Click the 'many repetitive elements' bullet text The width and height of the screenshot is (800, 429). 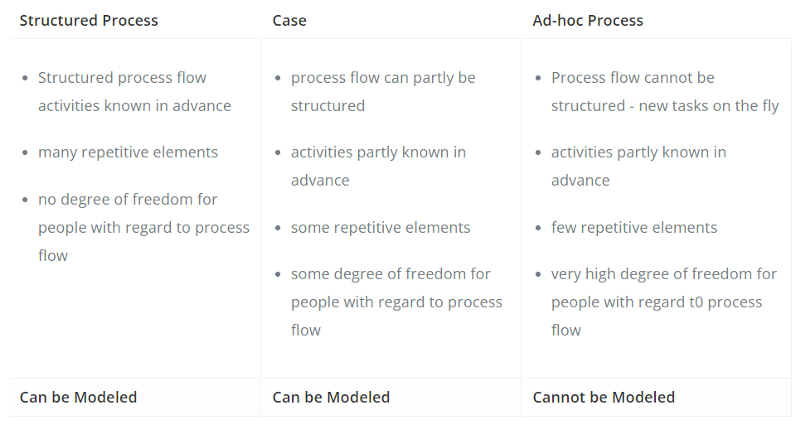coord(128,152)
